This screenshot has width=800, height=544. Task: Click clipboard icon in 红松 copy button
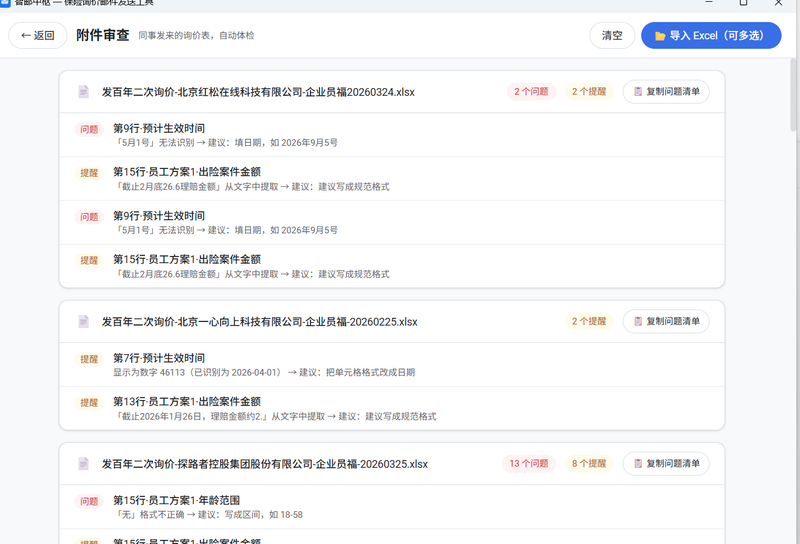(638, 92)
